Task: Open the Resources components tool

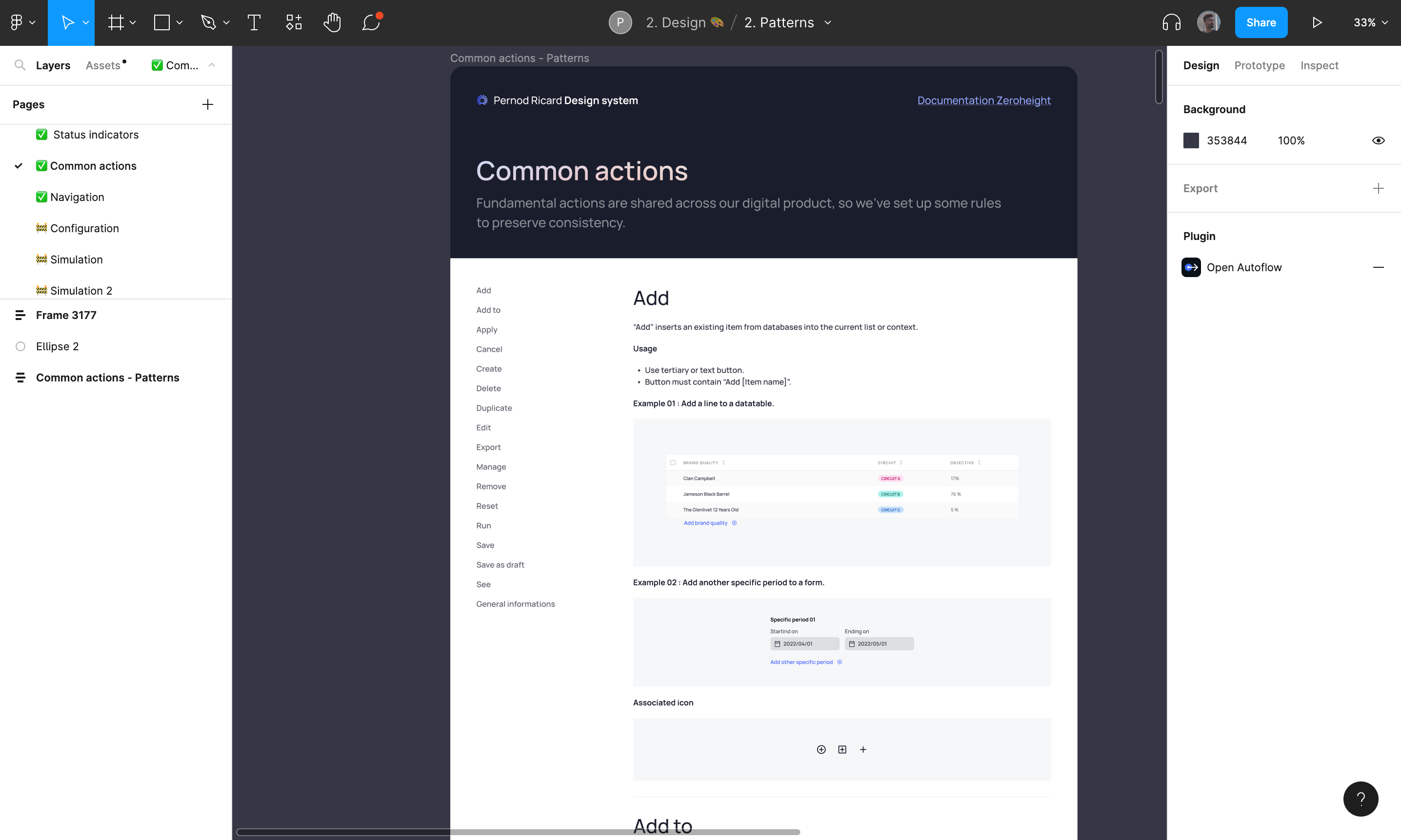Action: click(x=293, y=22)
